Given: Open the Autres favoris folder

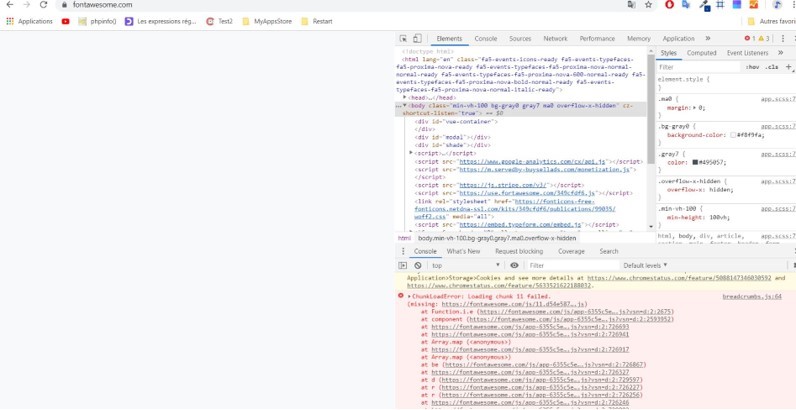Looking at the screenshot, I should 772,21.
